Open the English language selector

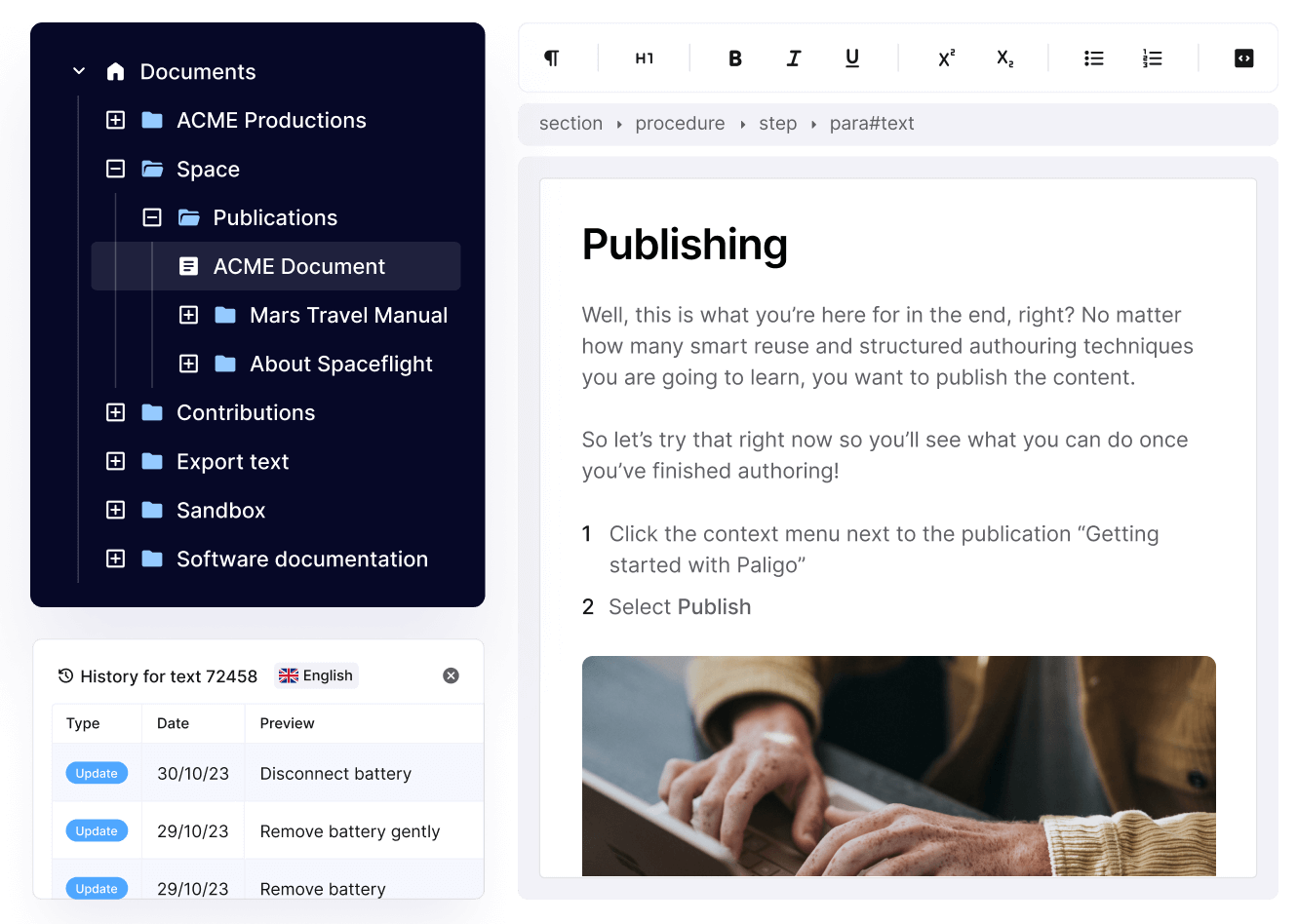[x=316, y=675]
